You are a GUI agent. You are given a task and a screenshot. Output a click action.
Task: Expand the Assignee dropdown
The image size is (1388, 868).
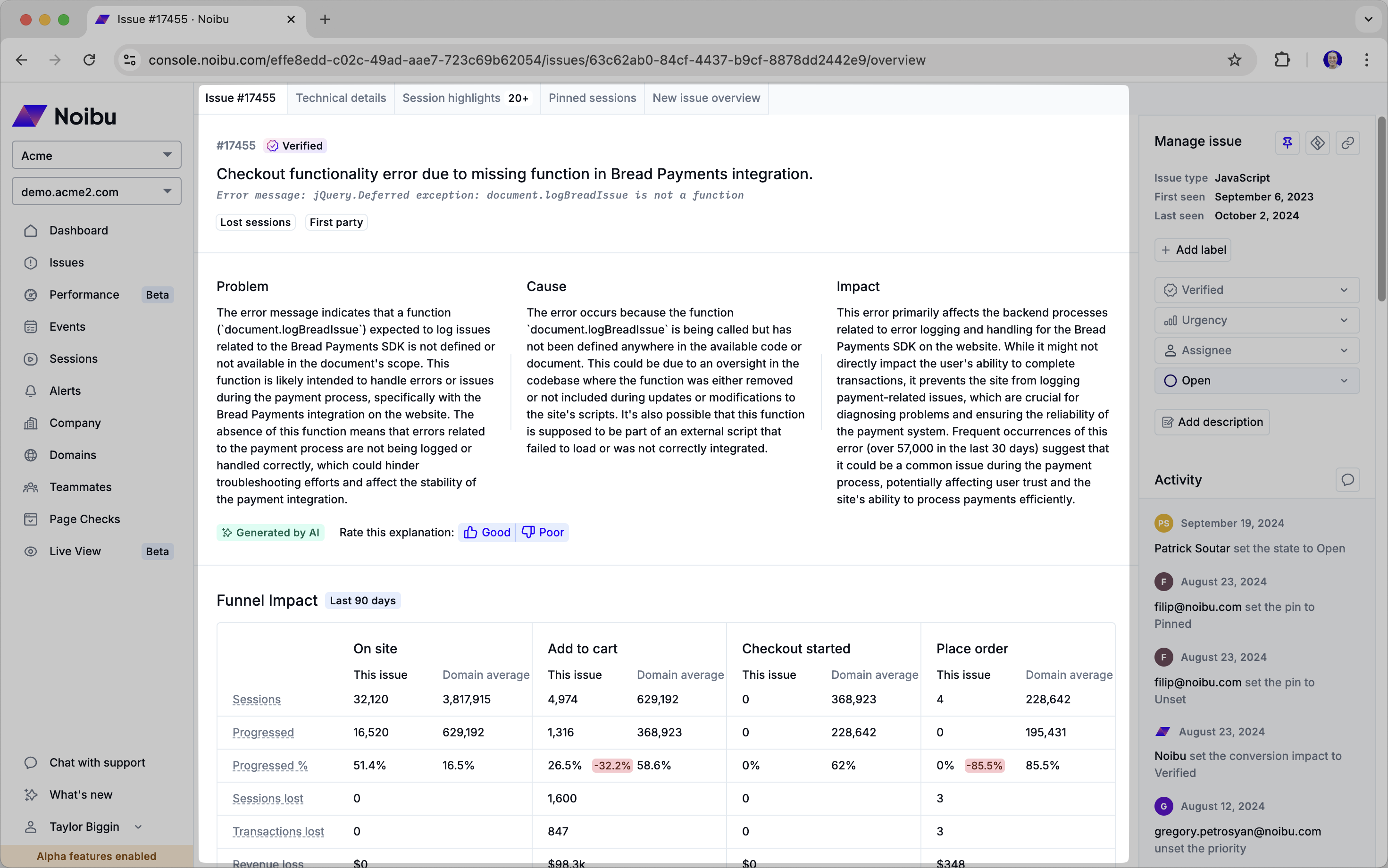[x=1256, y=350]
